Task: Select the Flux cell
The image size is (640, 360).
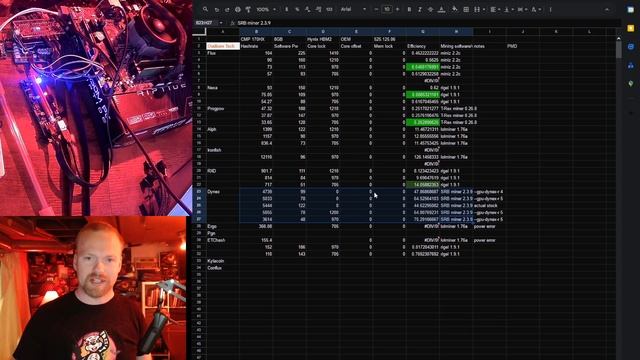Action: 223,53
